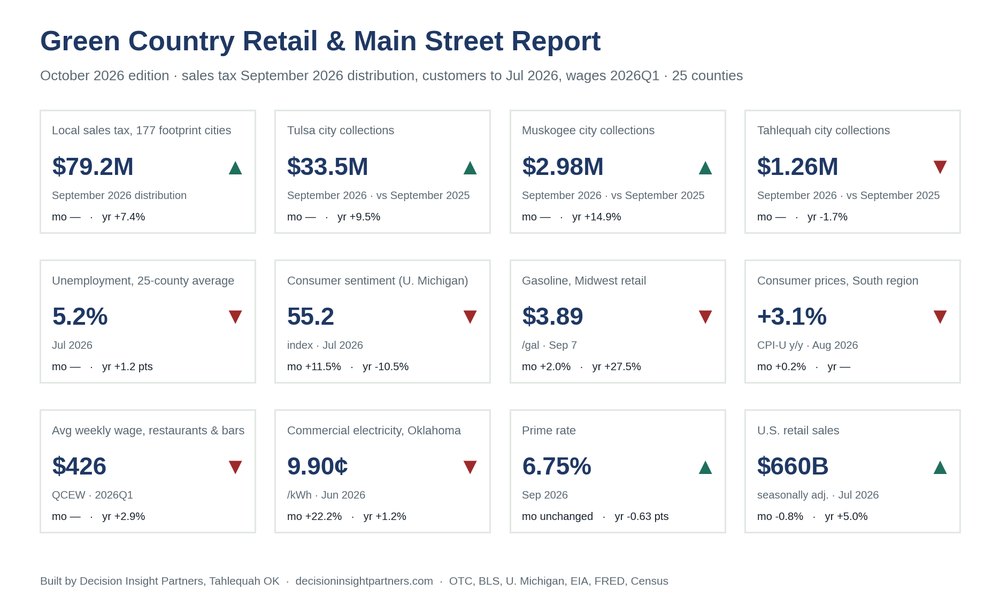
Task: Click the 'OTC, BLS, U. Michigan, EIA, FRED, Census' sources
Action: [x=559, y=581]
